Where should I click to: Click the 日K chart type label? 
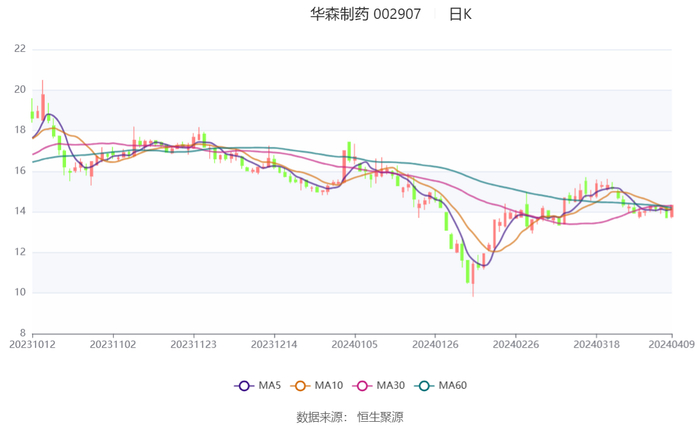point(460,14)
